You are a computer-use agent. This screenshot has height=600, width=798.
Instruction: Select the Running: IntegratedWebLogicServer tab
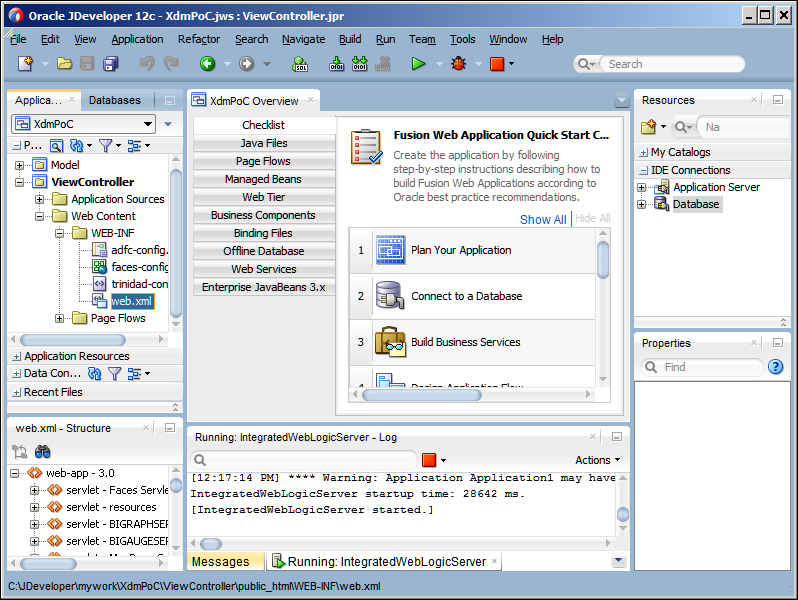click(x=386, y=561)
